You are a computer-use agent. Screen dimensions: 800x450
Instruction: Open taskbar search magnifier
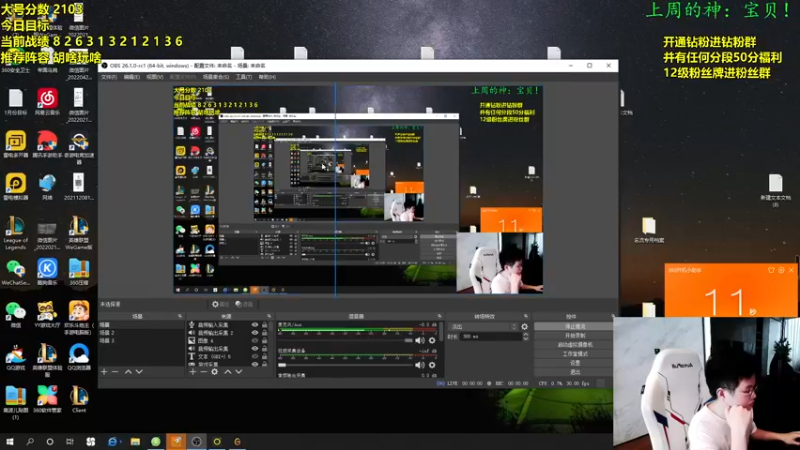point(30,442)
